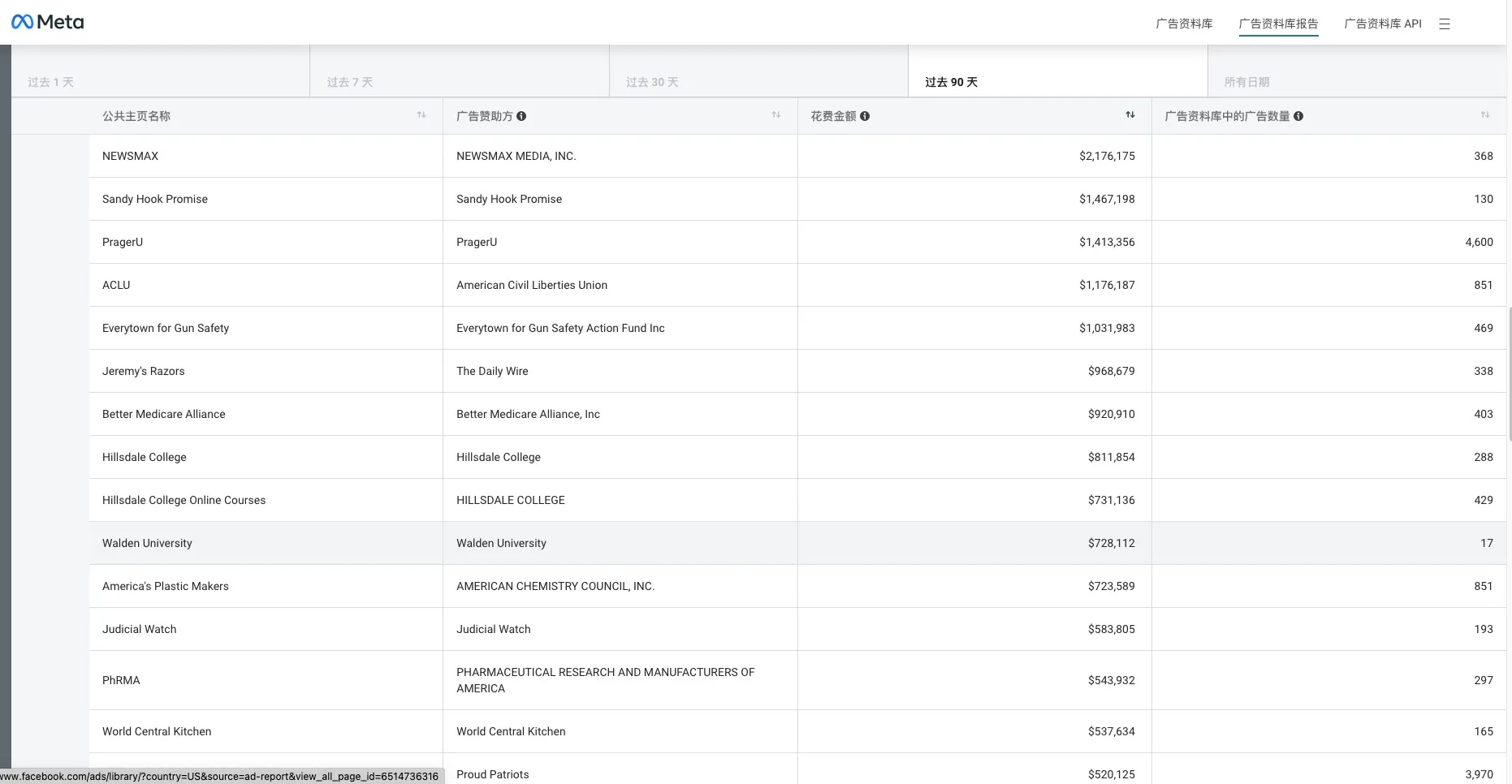Click amount $1,413,356
Viewport: 1512px width, 784px height.
click(x=1107, y=242)
